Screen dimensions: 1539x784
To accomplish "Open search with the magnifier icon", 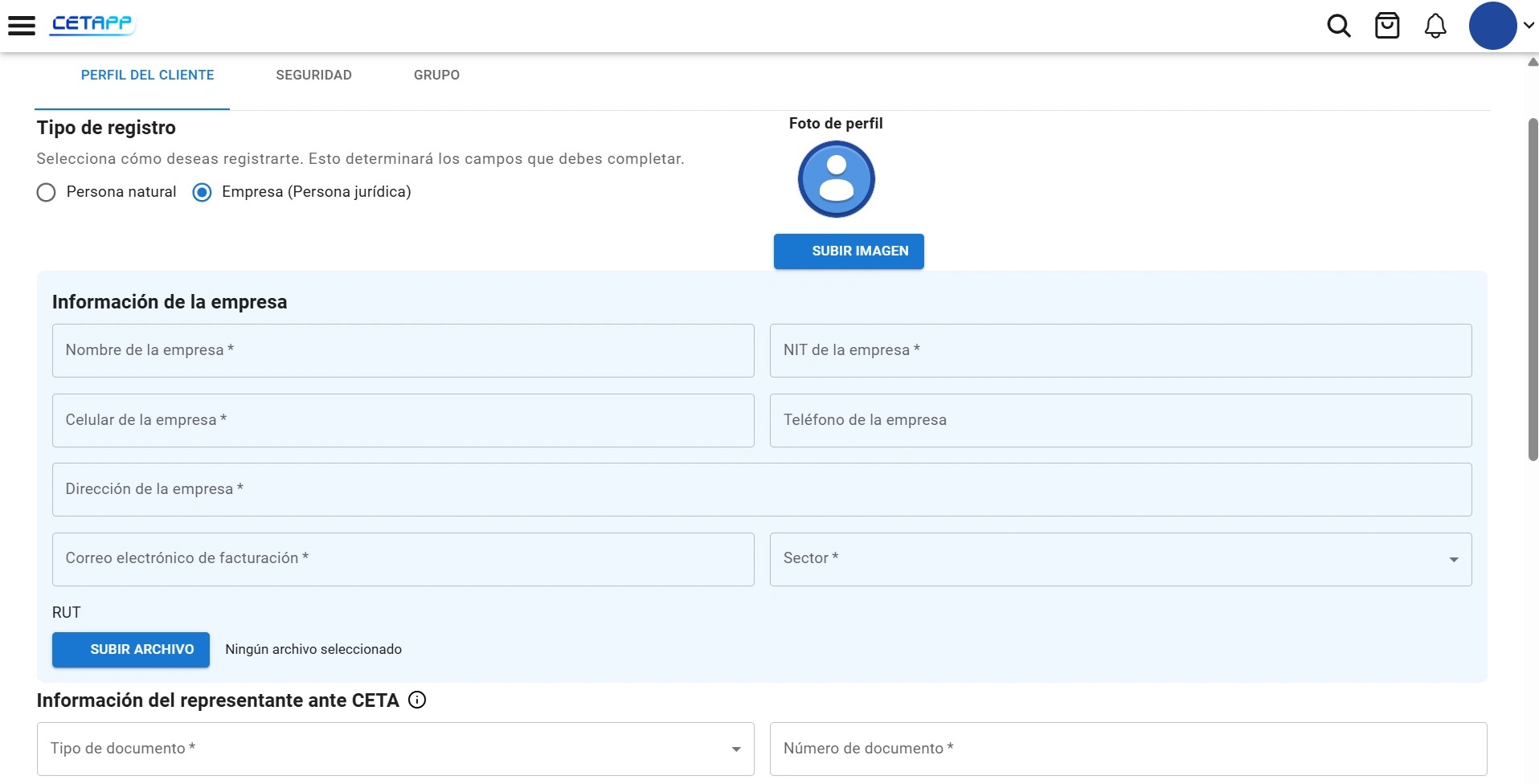I will point(1338,26).
